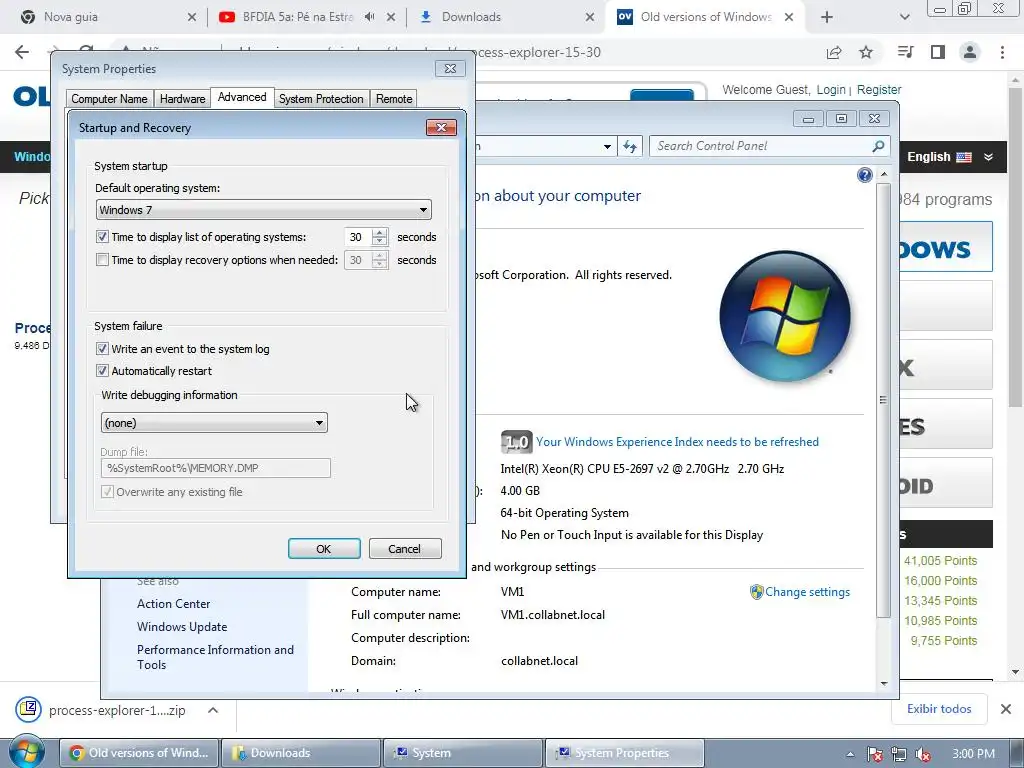The height and width of the screenshot is (768, 1024).
Task: Click the network tray icon
Action: tap(899, 754)
